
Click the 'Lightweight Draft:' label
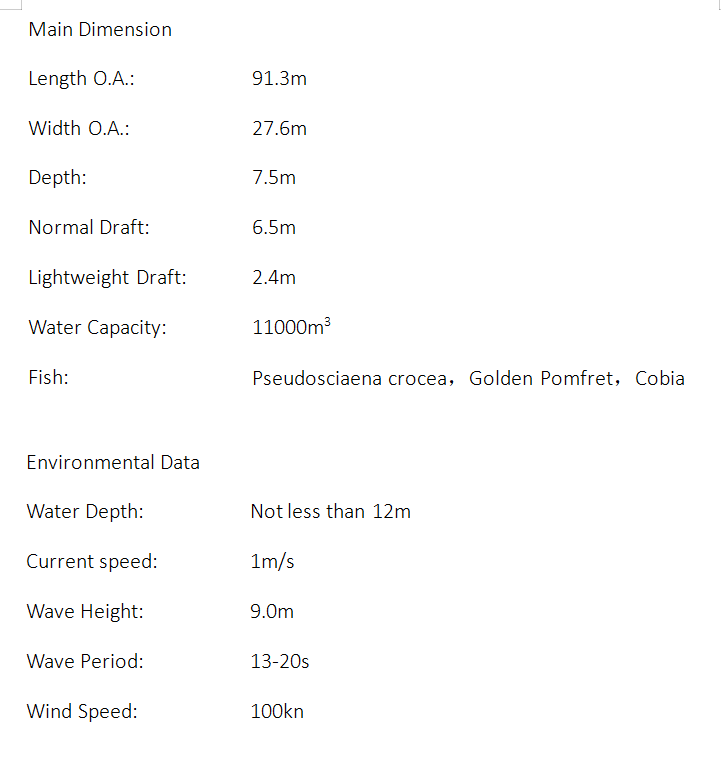coord(107,278)
